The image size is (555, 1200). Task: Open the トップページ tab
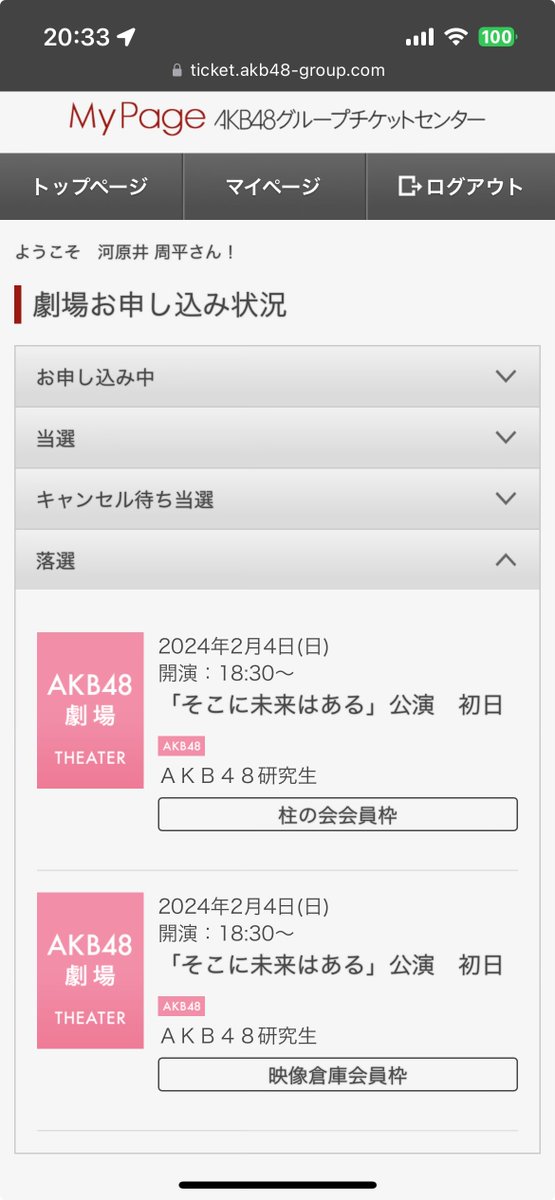click(91, 186)
